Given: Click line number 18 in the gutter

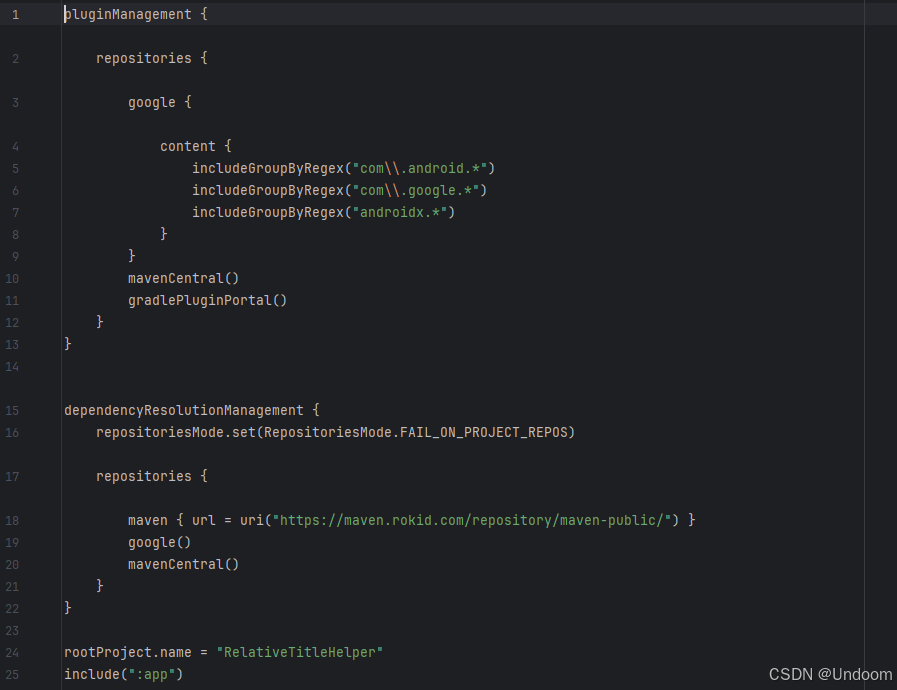Looking at the screenshot, I should pyautogui.click(x=12, y=521).
